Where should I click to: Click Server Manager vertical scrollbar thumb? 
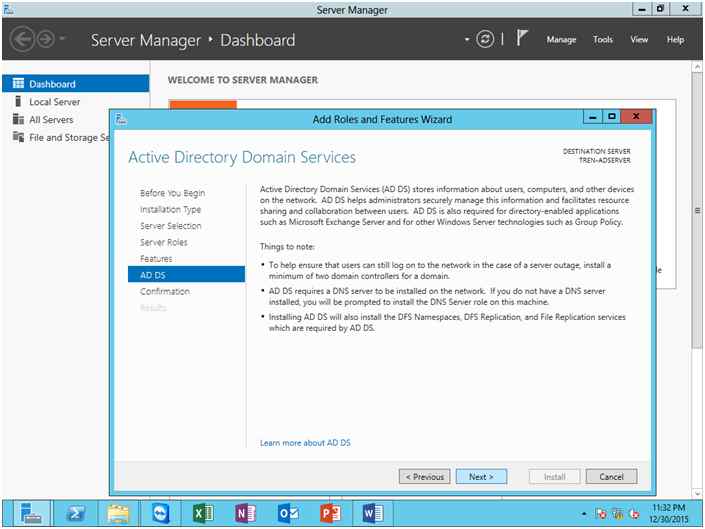coord(697,211)
